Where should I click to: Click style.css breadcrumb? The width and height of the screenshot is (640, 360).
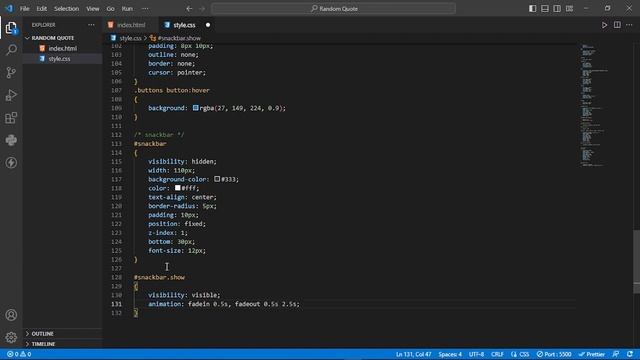130,38
